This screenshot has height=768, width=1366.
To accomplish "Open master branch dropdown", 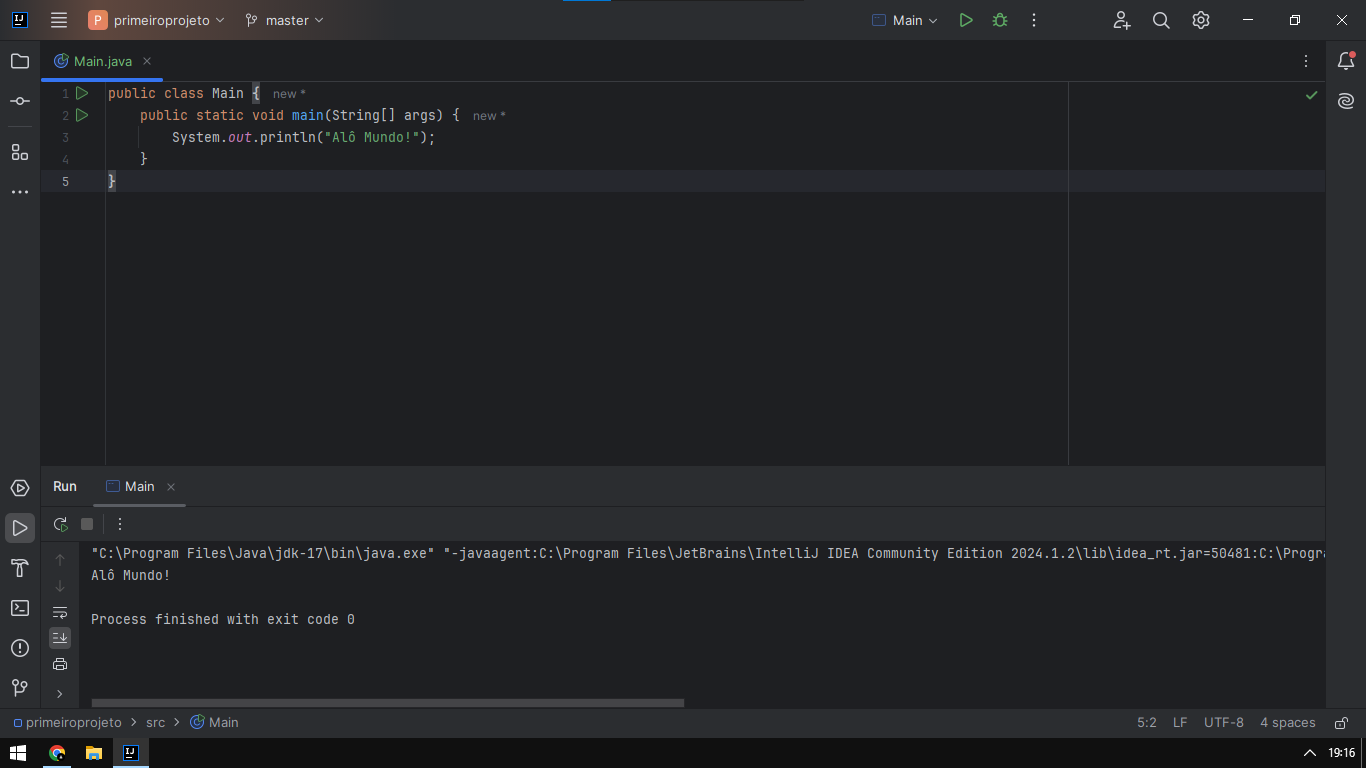I will pyautogui.click(x=285, y=20).
